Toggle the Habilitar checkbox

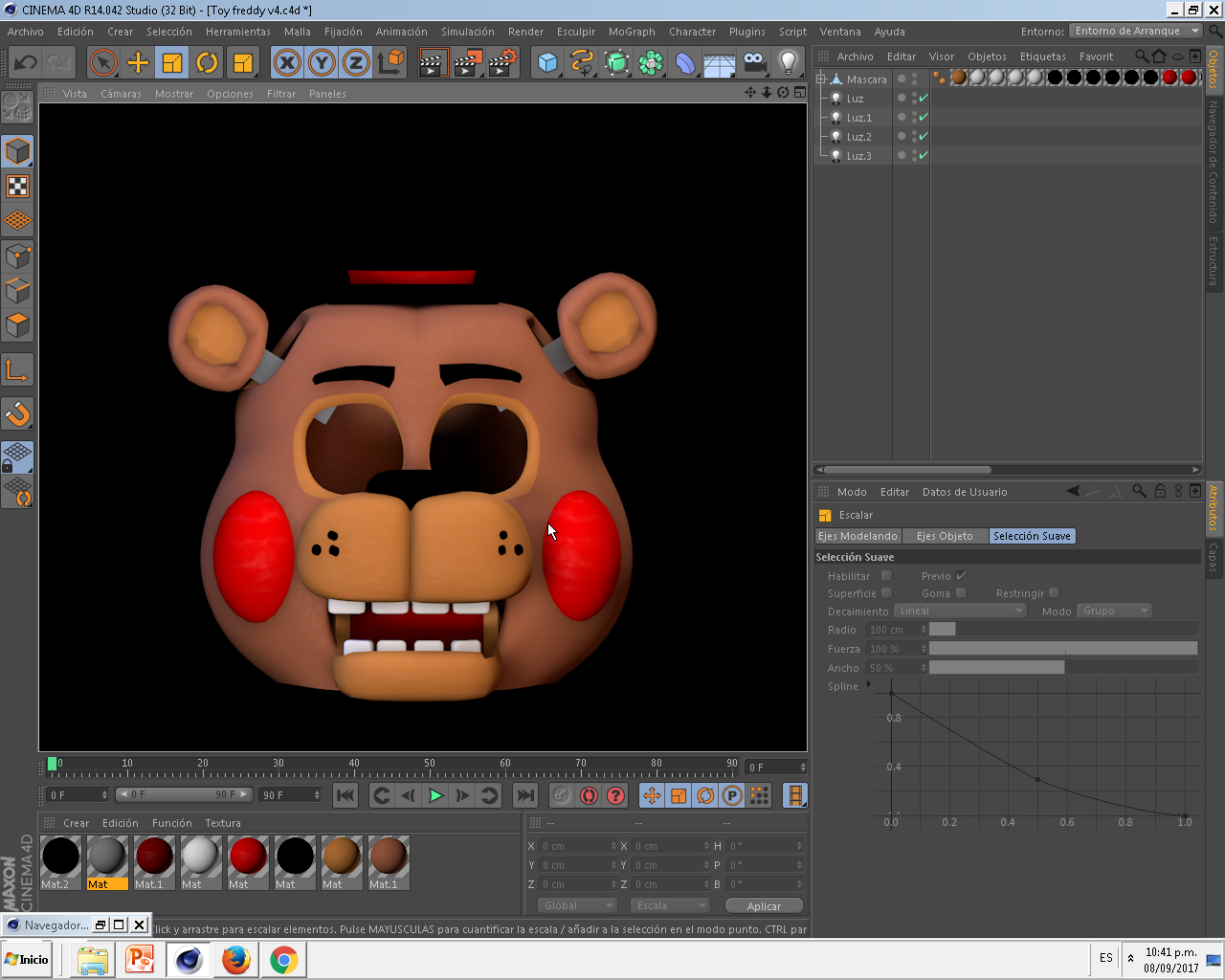click(x=886, y=575)
